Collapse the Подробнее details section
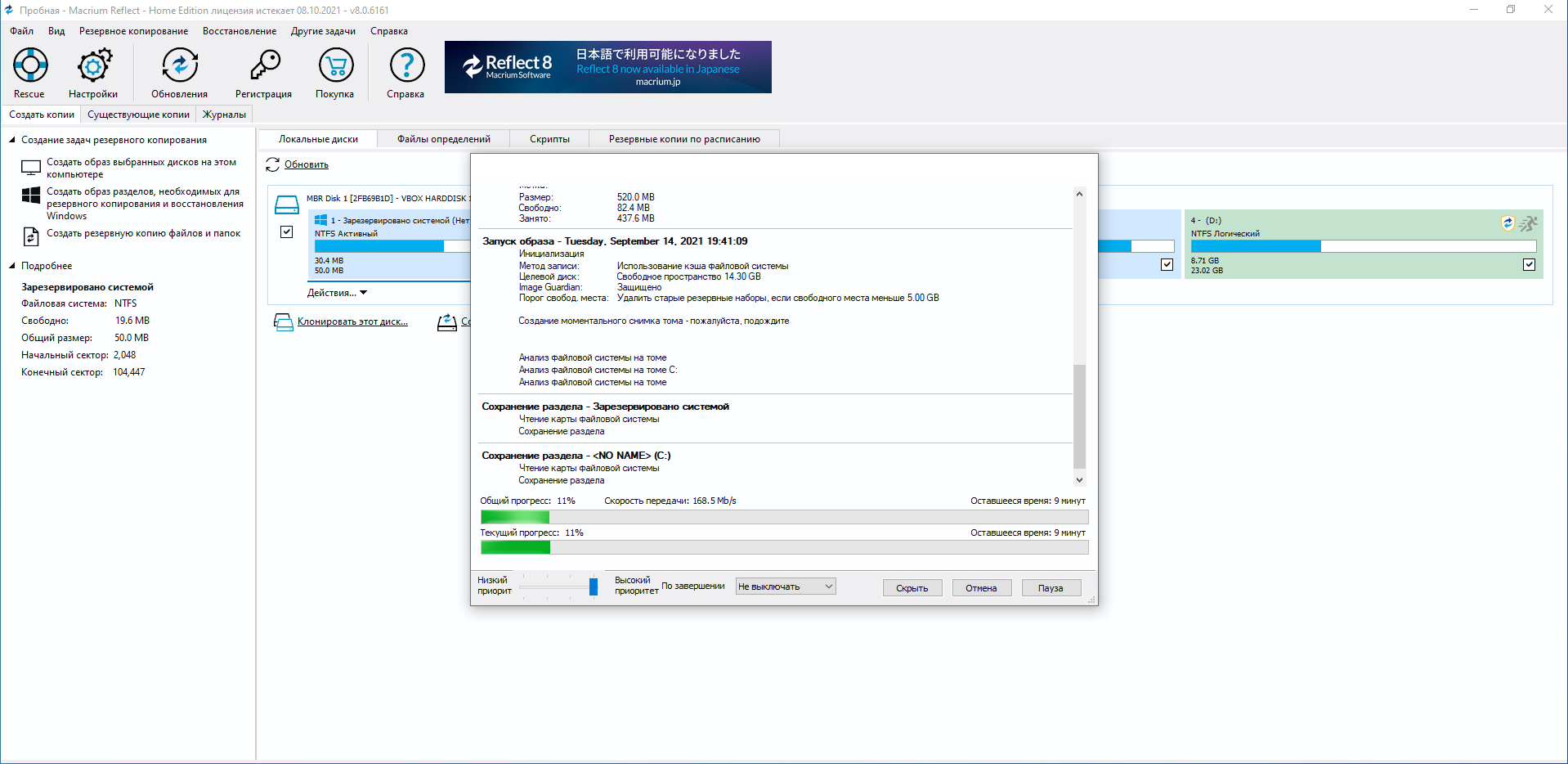The width and height of the screenshot is (1568, 764). (12, 266)
